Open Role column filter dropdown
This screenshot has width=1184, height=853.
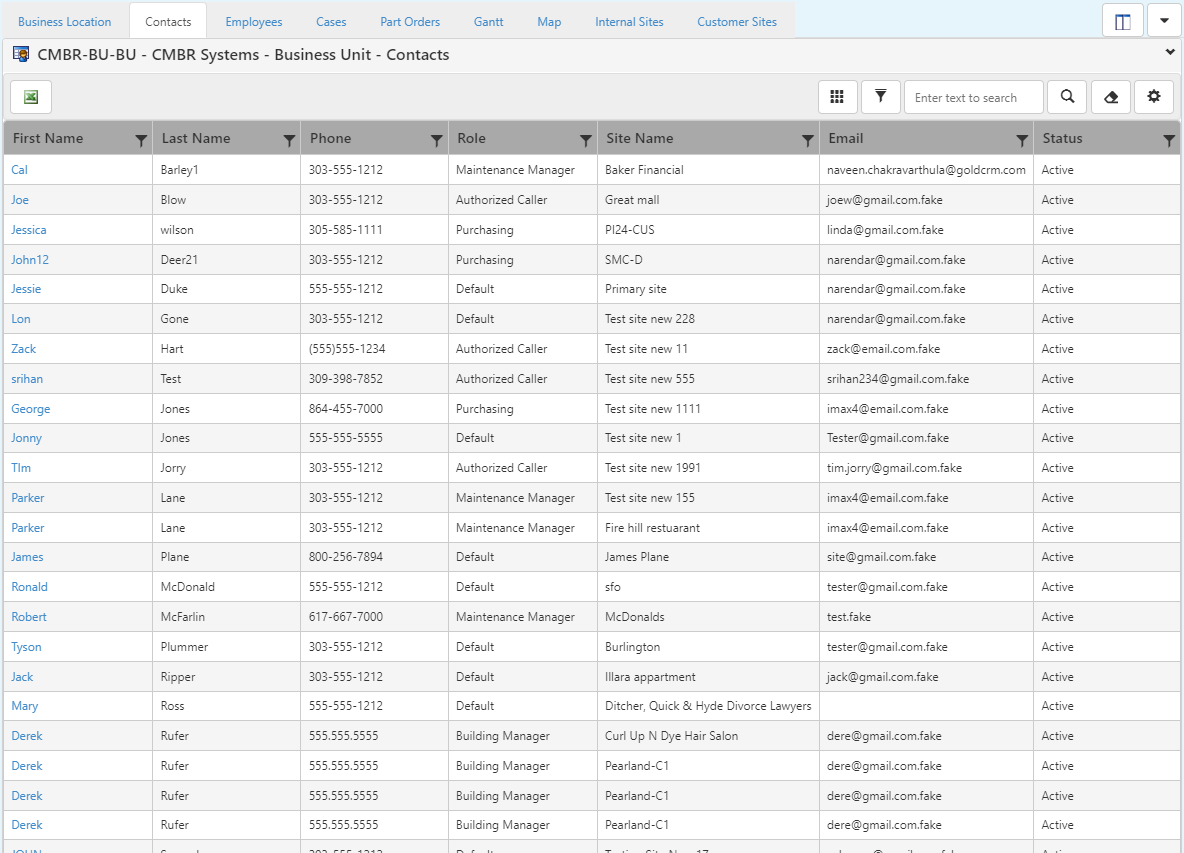pos(586,141)
